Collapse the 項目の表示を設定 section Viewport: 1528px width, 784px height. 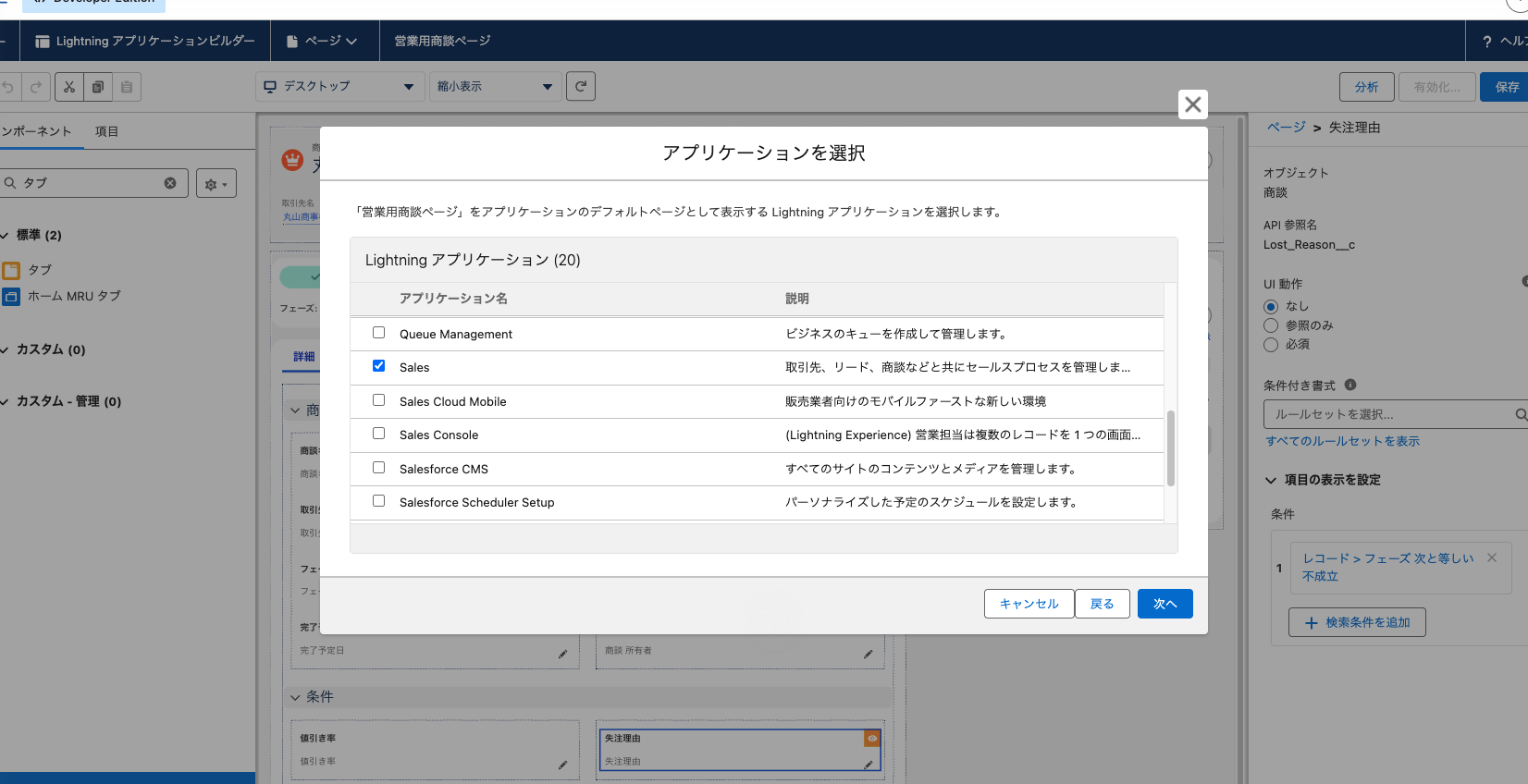coord(1271,480)
